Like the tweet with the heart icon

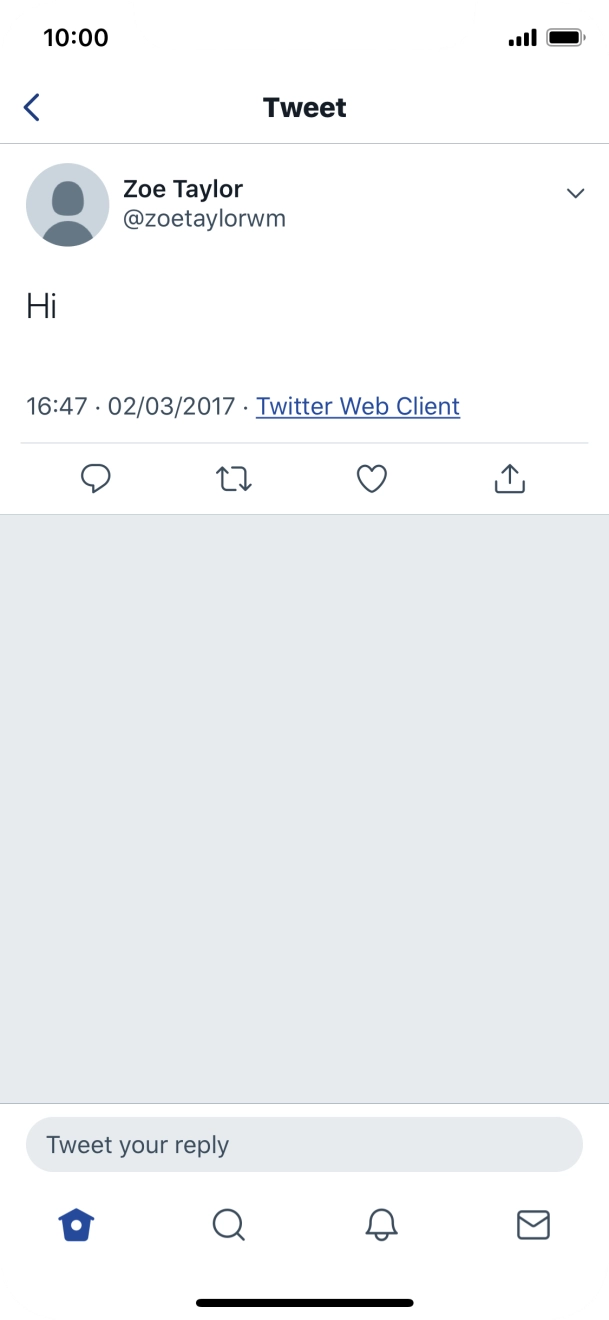click(372, 479)
